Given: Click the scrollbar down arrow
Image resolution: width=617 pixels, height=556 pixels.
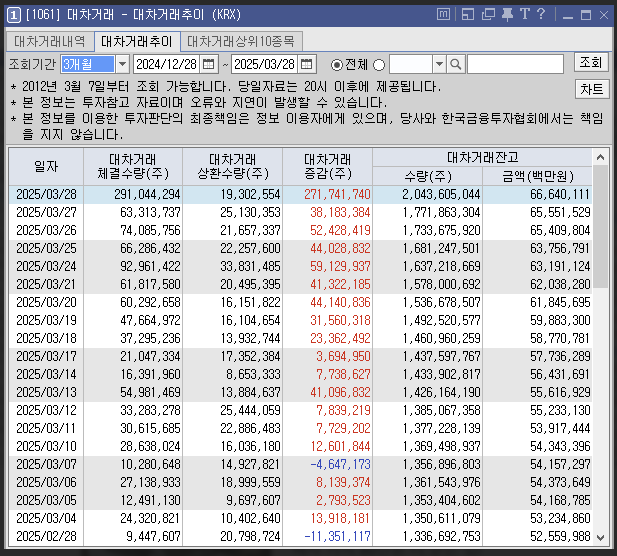Looking at the screenshot, I should coord(600,538).
